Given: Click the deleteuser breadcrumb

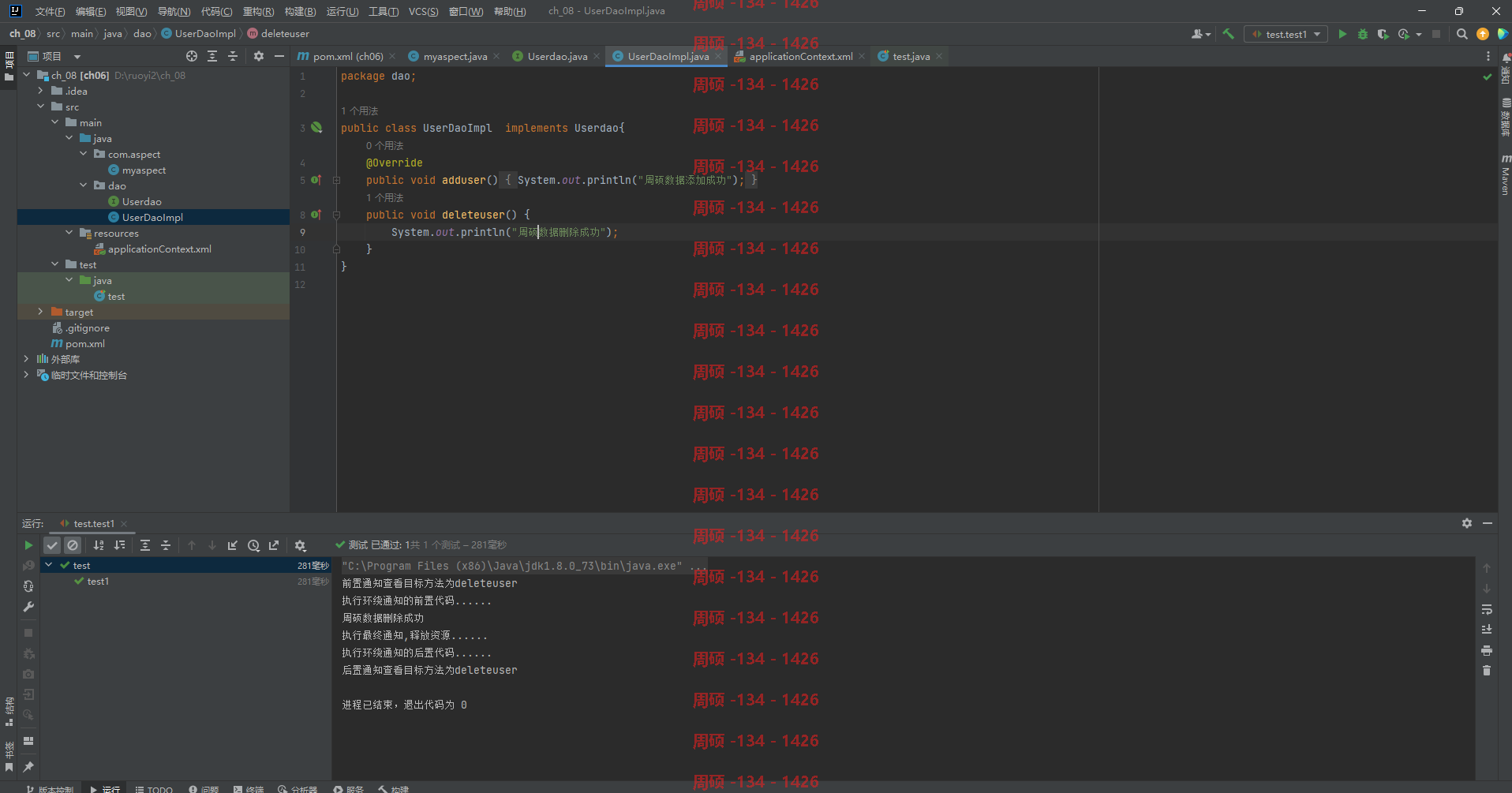Looking at the screenshot, I should click(278, 34).
